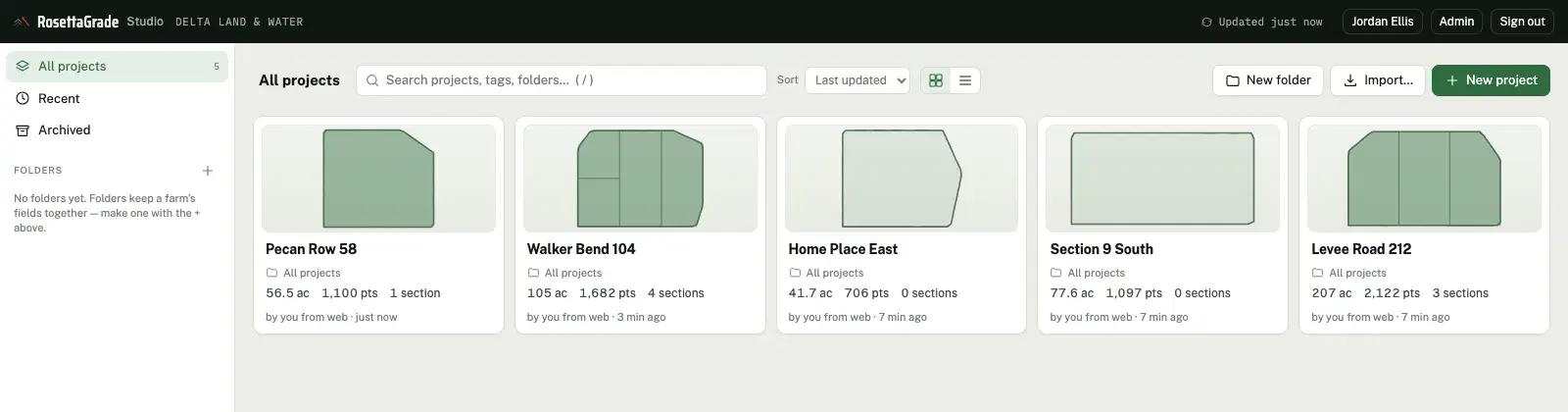1568x412 pixels.
Task: Click '706 pts' on Home Place East
Action: coord(866,293)
